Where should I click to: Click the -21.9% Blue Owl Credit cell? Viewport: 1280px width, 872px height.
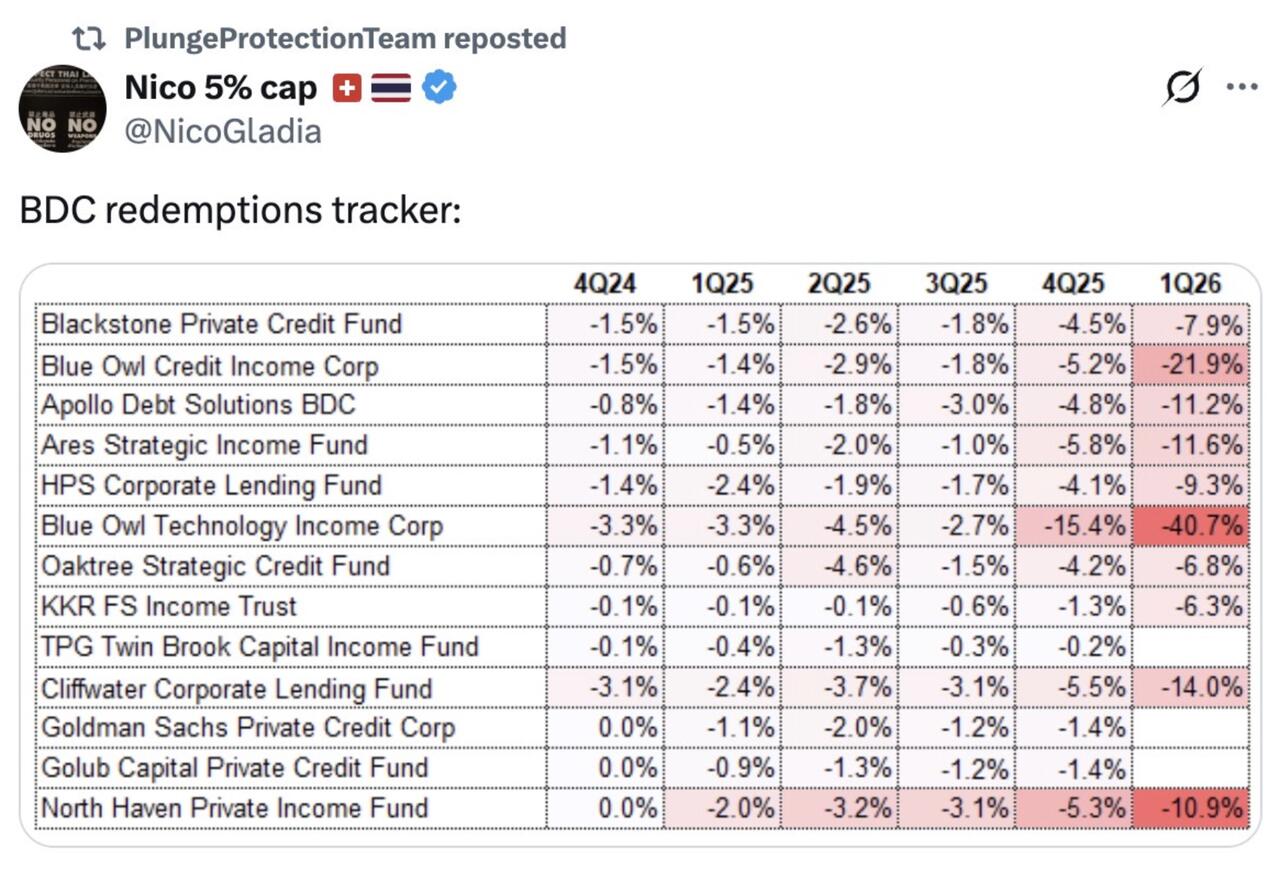point(1192,365)
